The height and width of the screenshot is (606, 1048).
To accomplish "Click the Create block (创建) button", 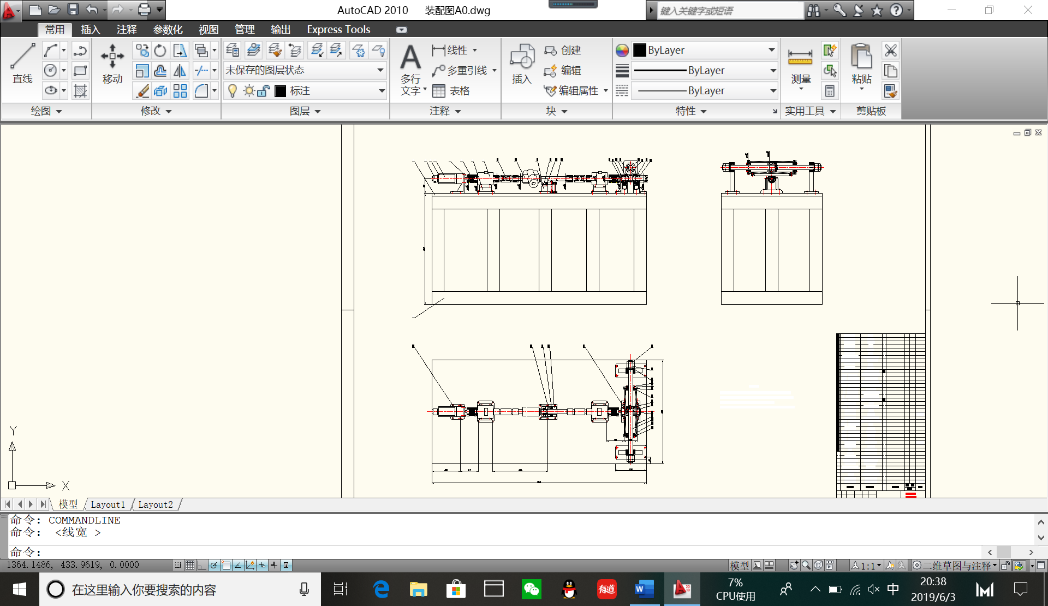I will [x=563, y=50].
